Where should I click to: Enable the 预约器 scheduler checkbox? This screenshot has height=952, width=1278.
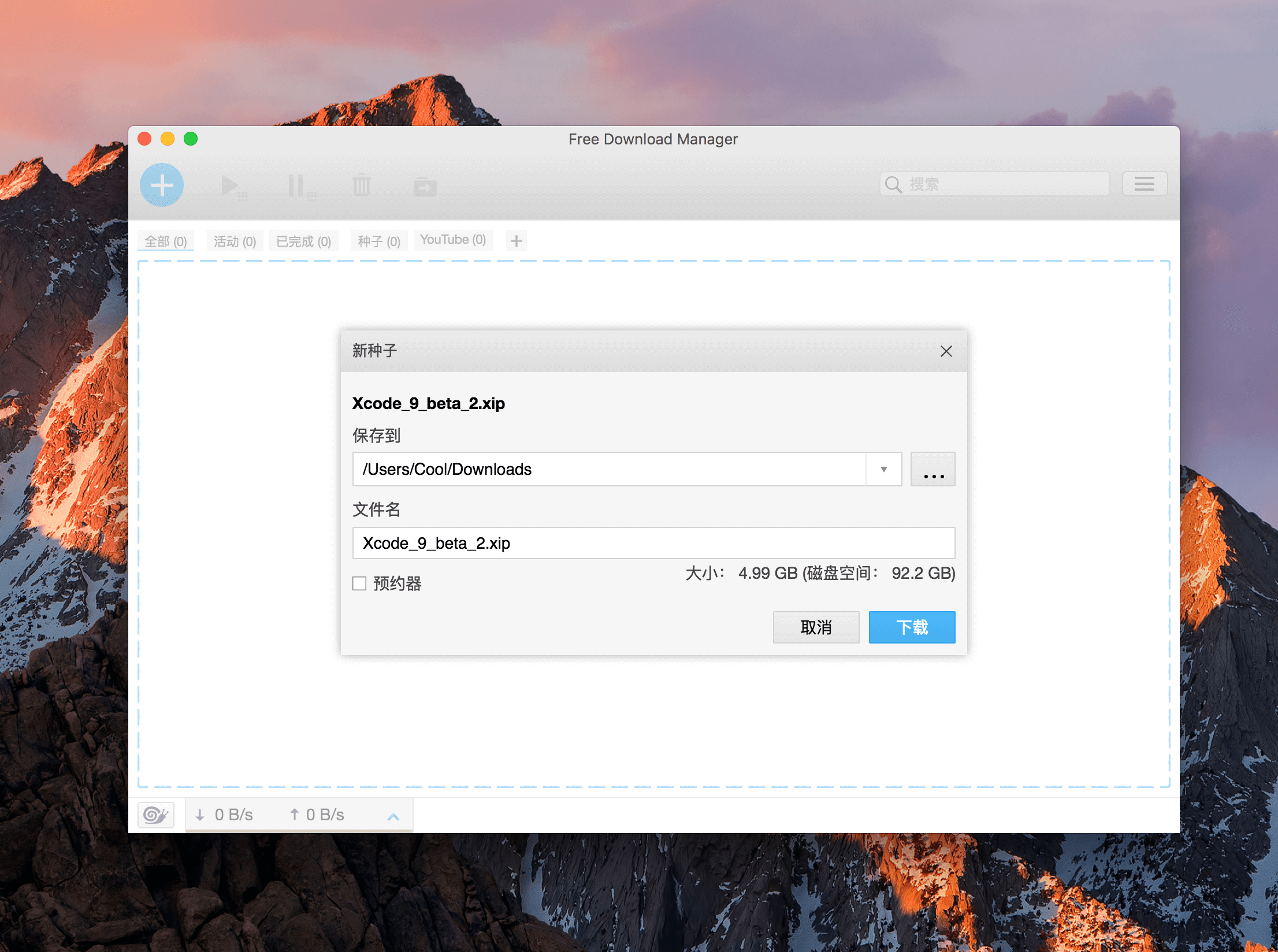359,583
